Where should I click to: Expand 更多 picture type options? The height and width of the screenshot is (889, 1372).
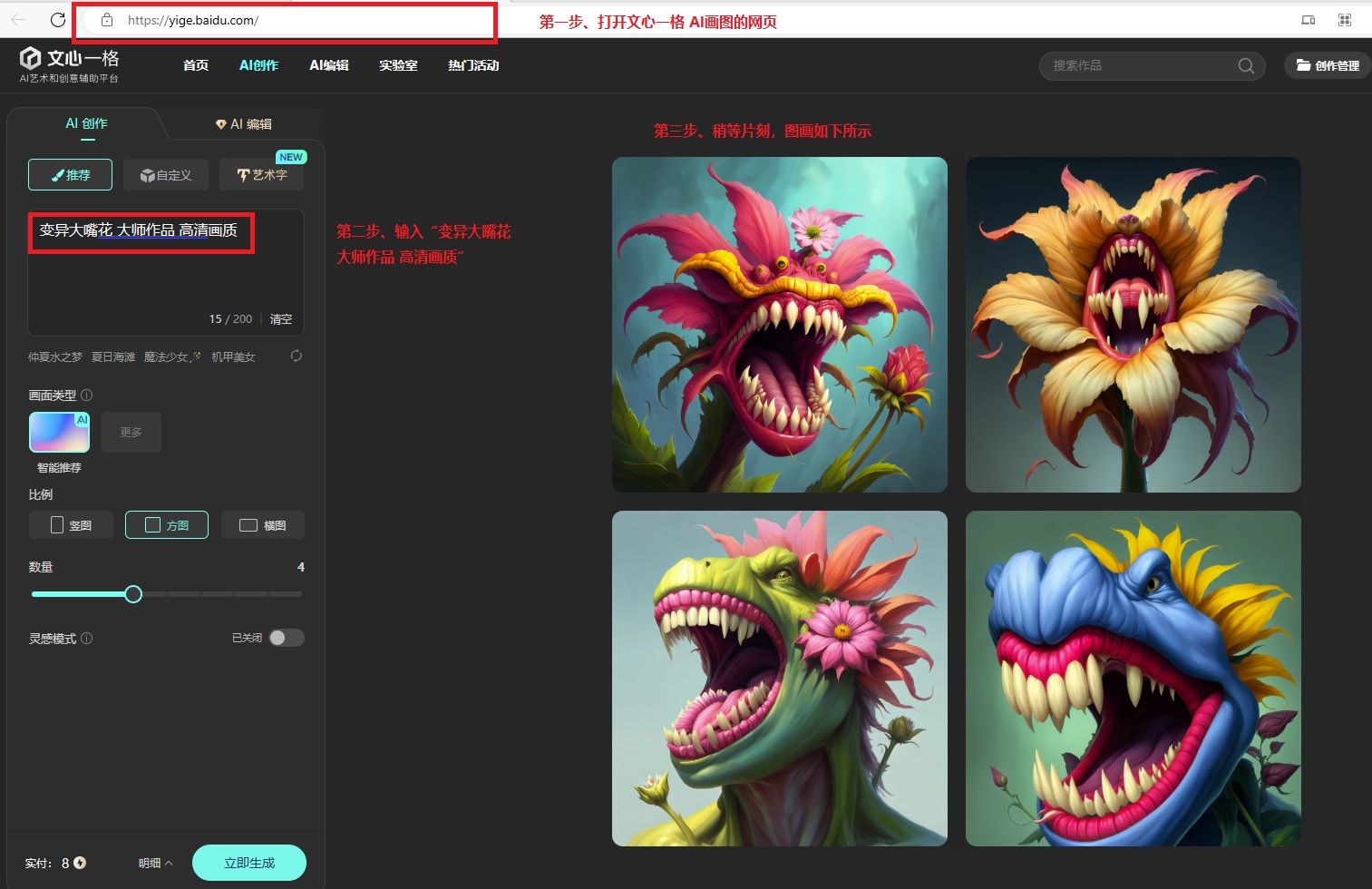click(131, 432)
